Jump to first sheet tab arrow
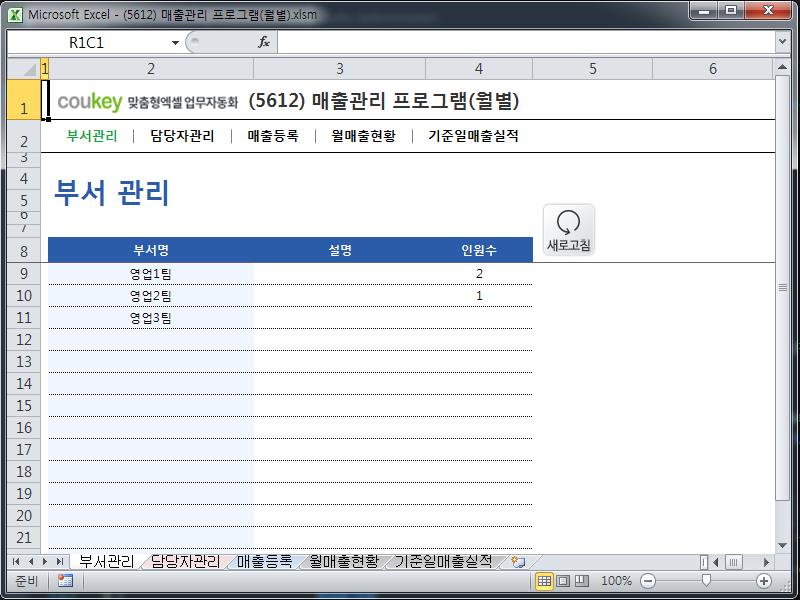The image size is (800, 600). point(16,562)
